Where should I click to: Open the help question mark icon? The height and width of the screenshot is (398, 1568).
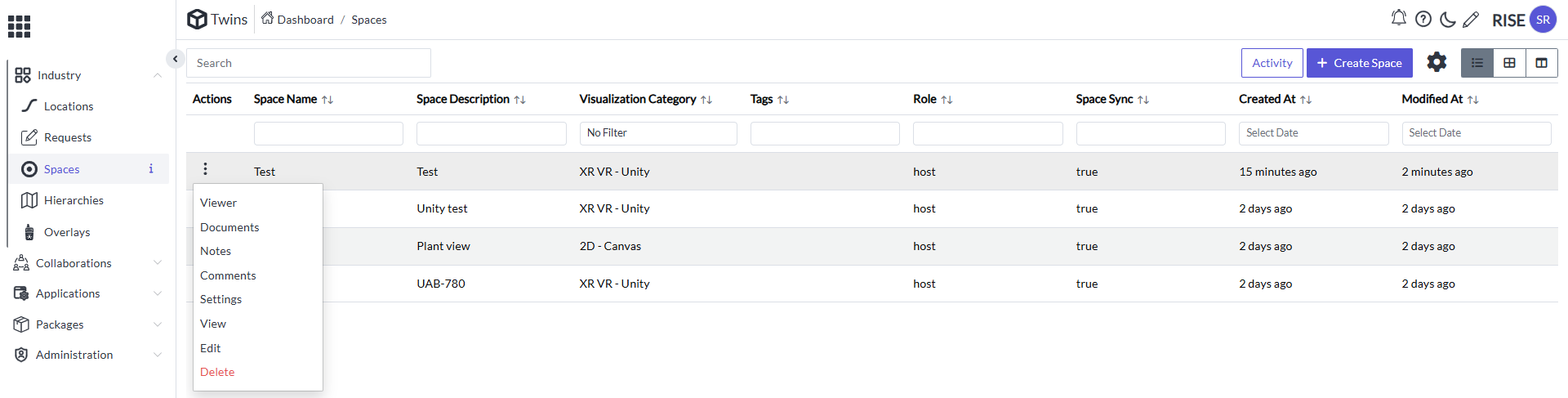[x=1423, y=19]
